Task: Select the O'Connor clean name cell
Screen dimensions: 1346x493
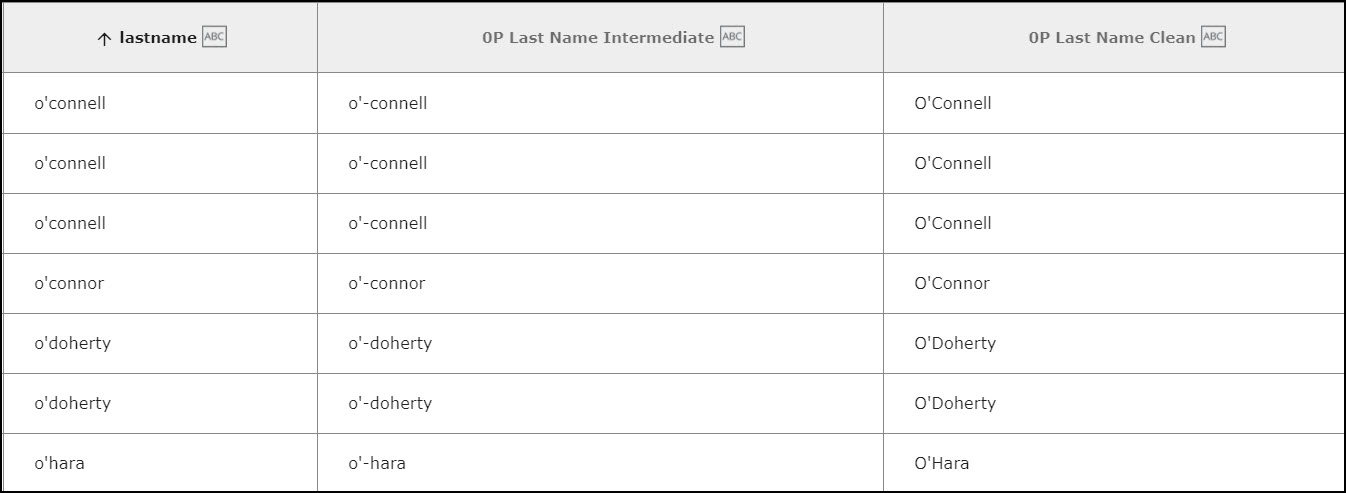Action: [x=1113, y=283]
